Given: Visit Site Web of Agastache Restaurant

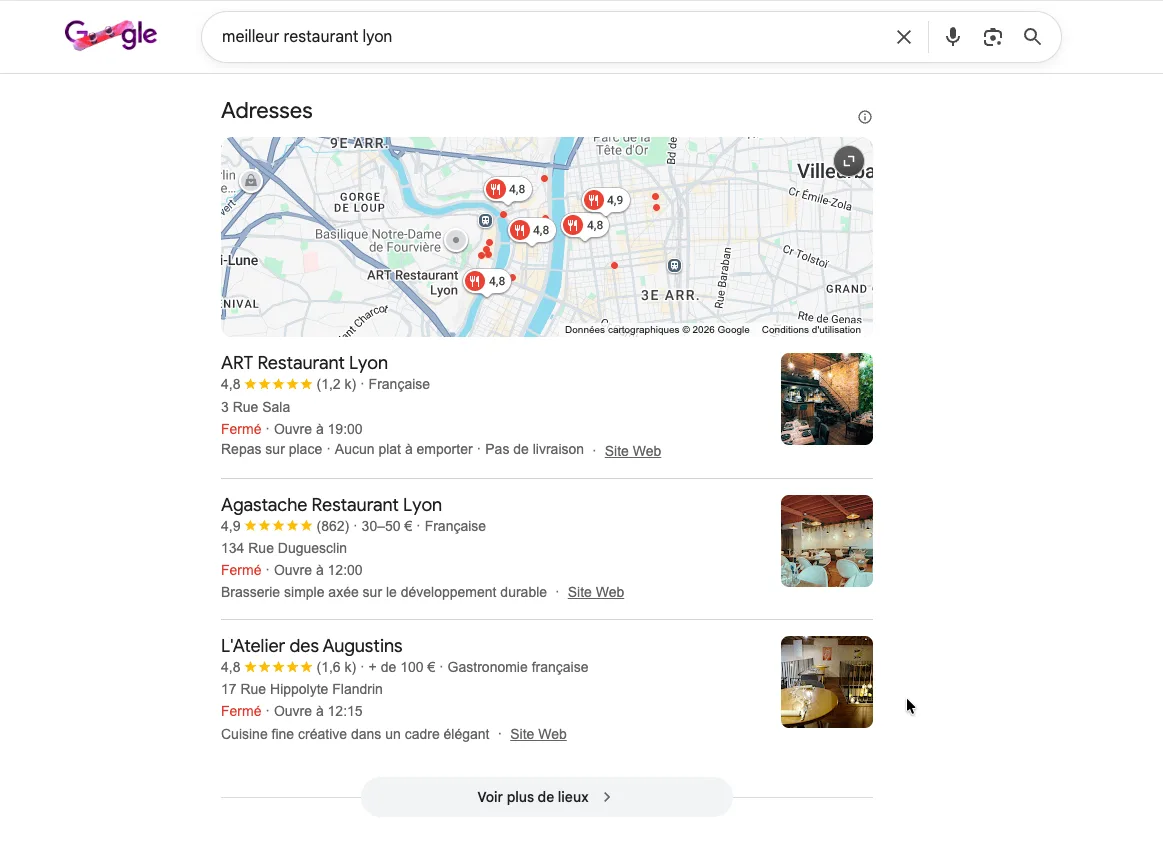Looking at the screenshot, I should [596, 593].
